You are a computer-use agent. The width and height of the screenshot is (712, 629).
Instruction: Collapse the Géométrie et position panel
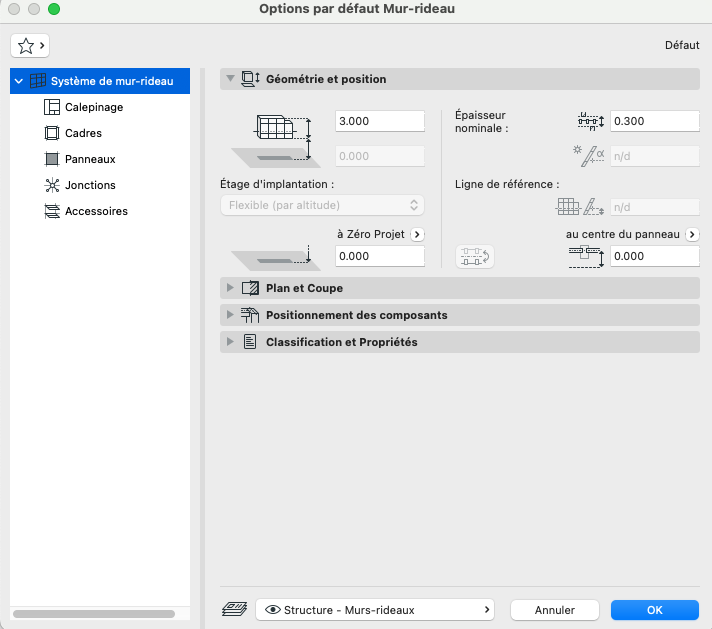pyautogui.click(x=230, y=79)
